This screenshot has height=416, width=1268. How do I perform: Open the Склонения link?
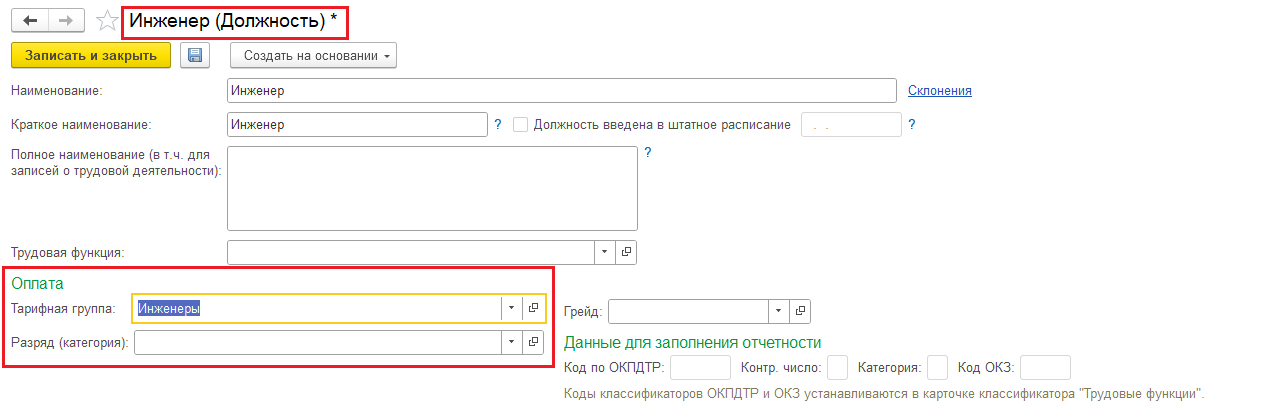pyautogui.click(x=939, y=91)
